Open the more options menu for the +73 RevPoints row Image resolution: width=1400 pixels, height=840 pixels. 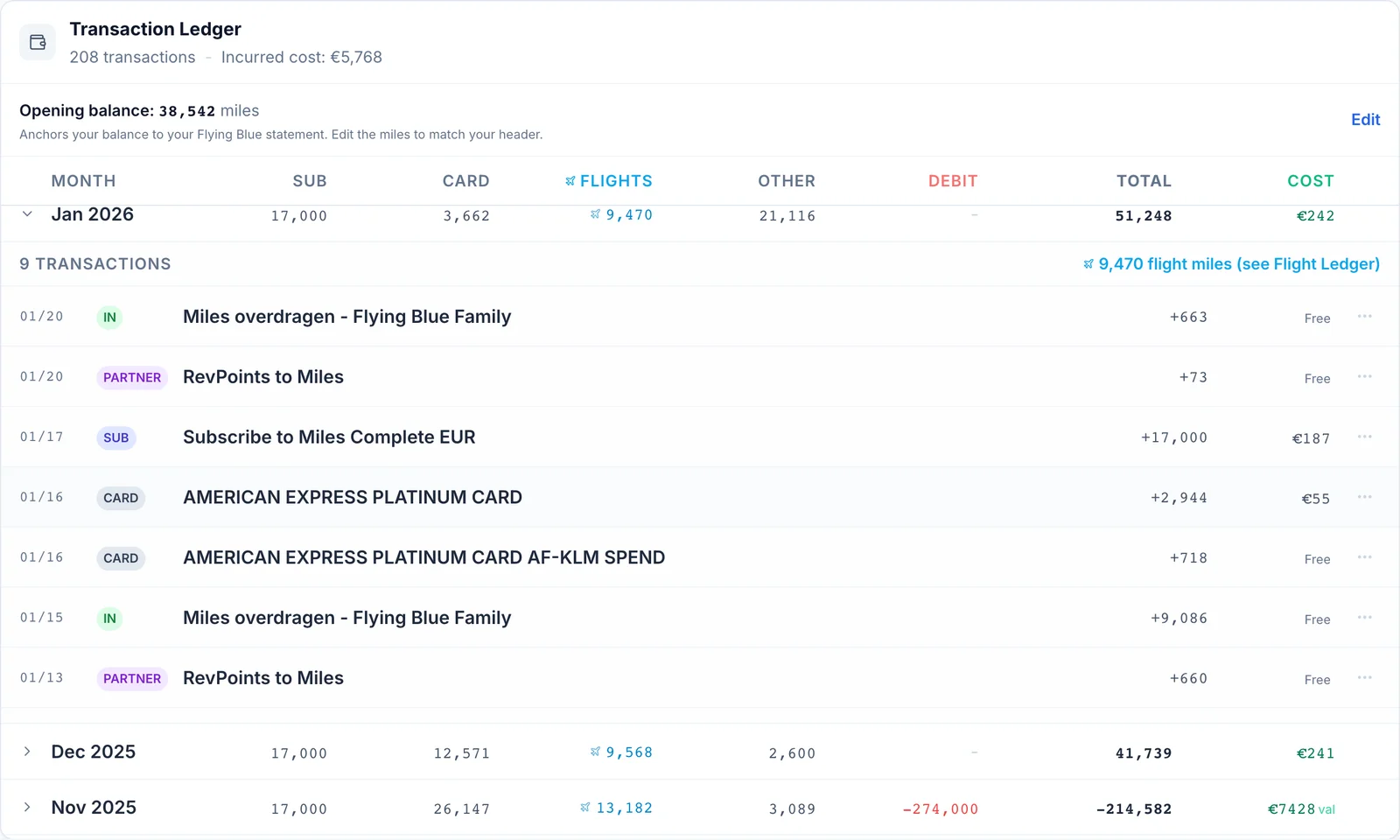[x=1364, y=376]
